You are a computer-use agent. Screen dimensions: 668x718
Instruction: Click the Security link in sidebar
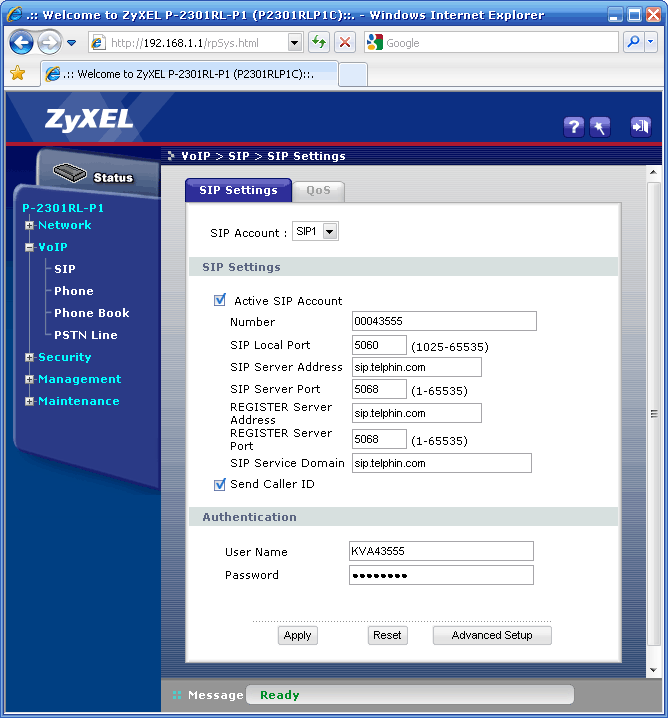tap(65, 357)
